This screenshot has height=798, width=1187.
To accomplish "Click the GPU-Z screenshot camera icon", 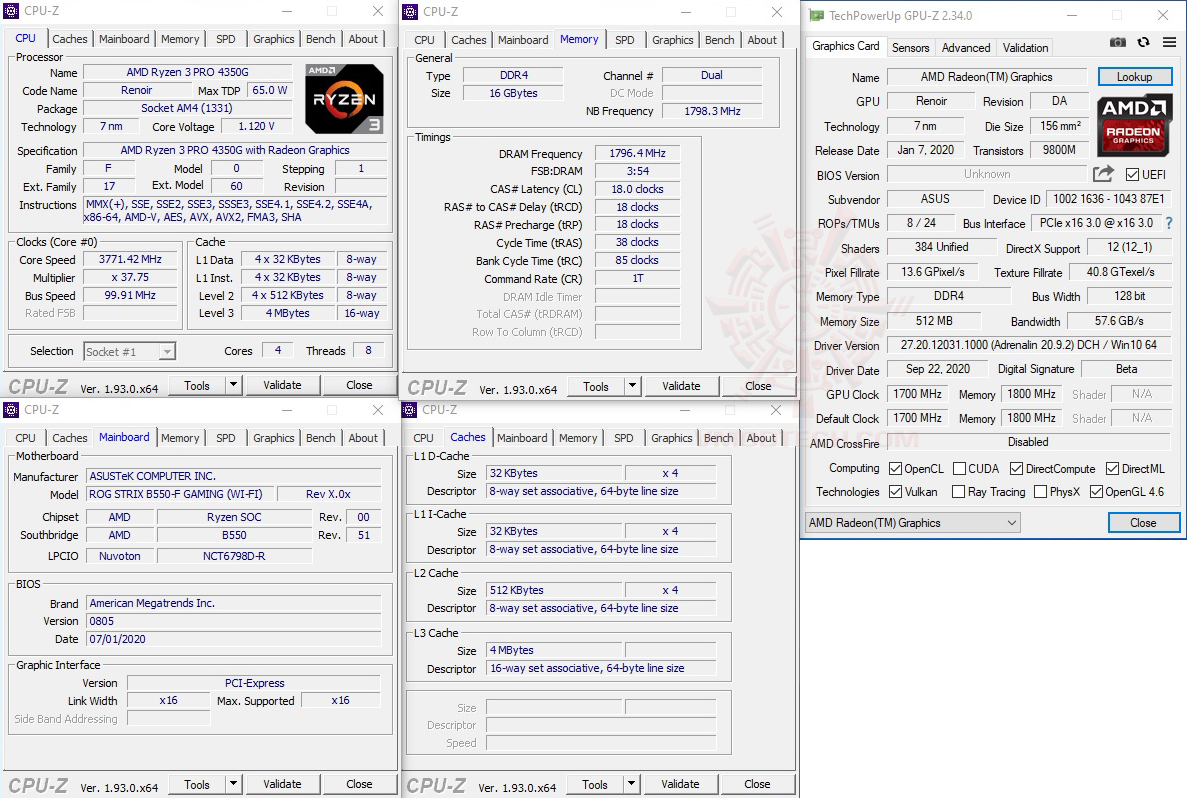I will click(x=1117, y=42).
